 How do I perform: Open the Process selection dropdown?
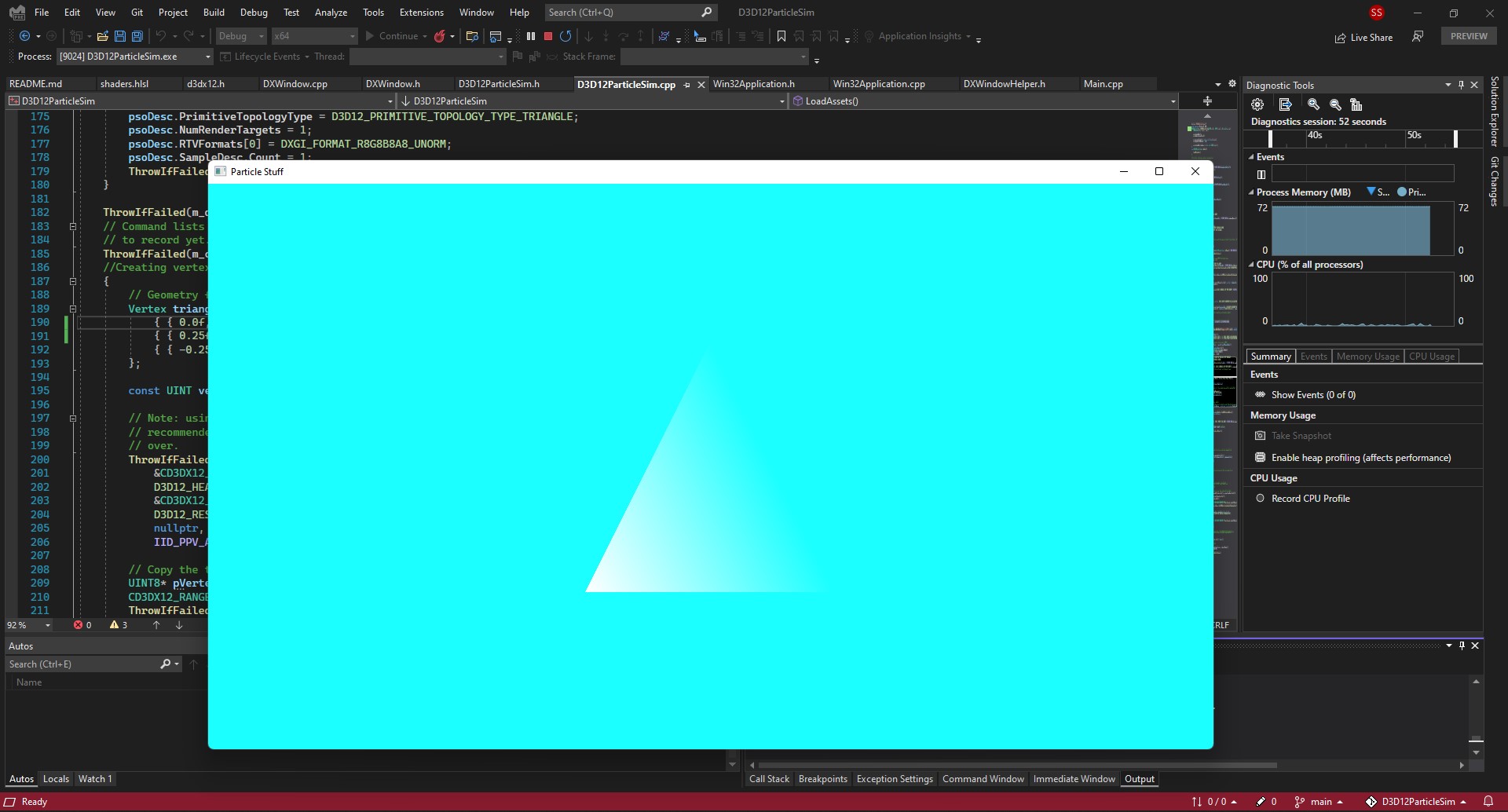coord(135,57)
